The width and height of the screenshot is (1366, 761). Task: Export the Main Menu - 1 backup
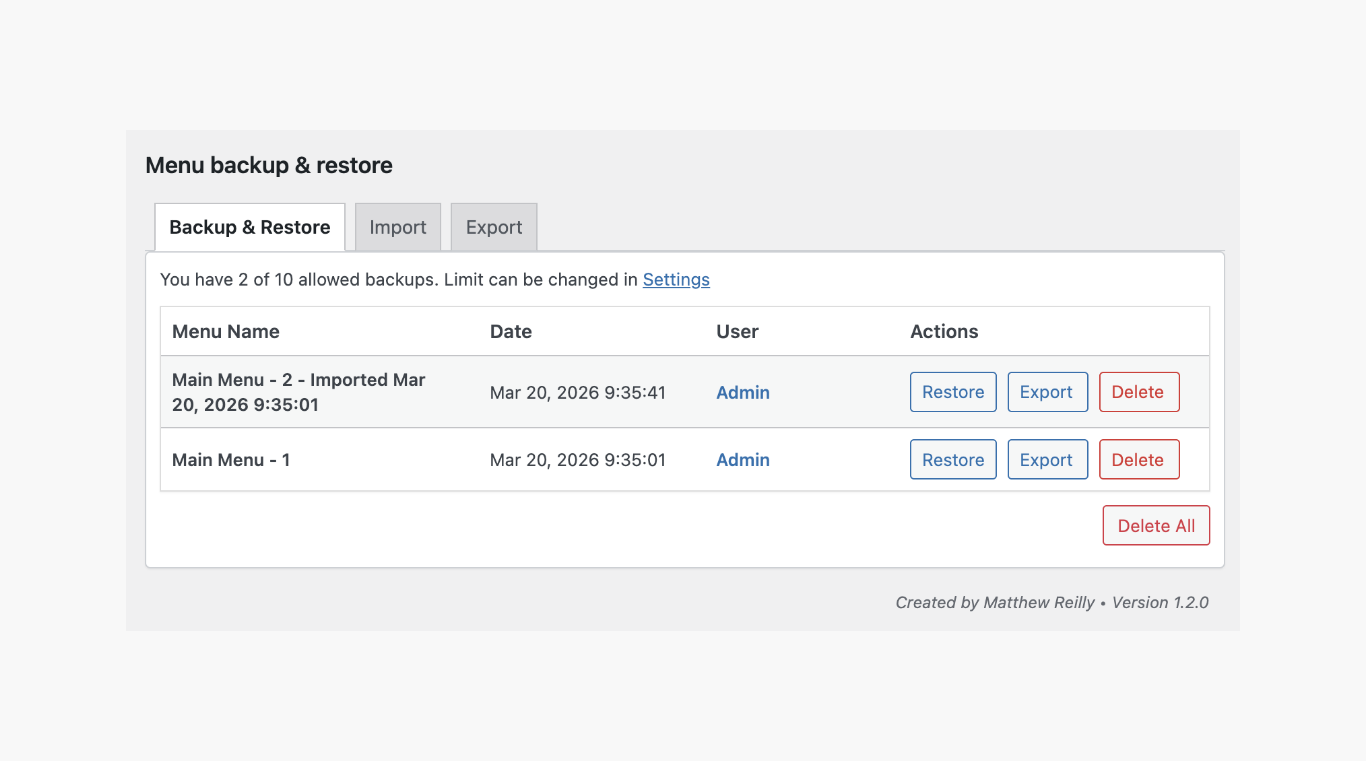[1046, 460]
